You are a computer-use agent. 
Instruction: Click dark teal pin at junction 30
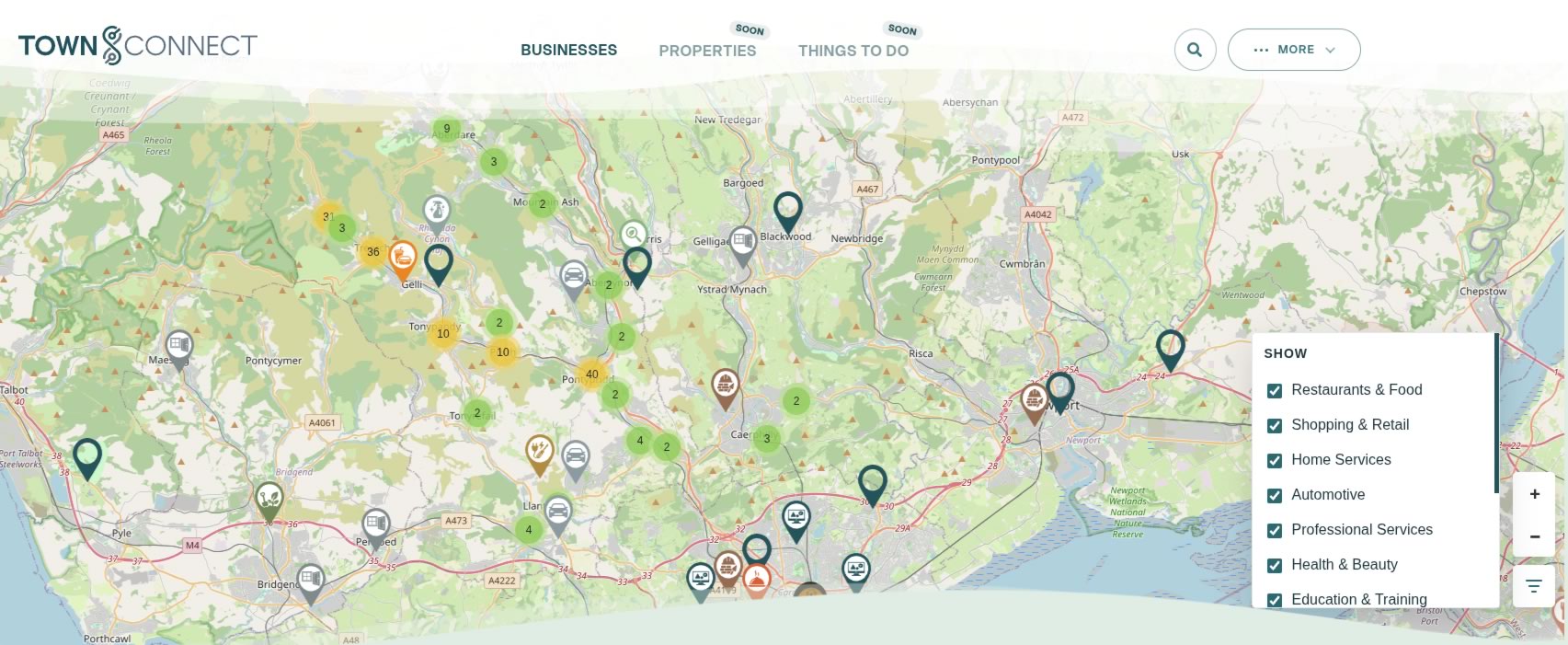873,486
